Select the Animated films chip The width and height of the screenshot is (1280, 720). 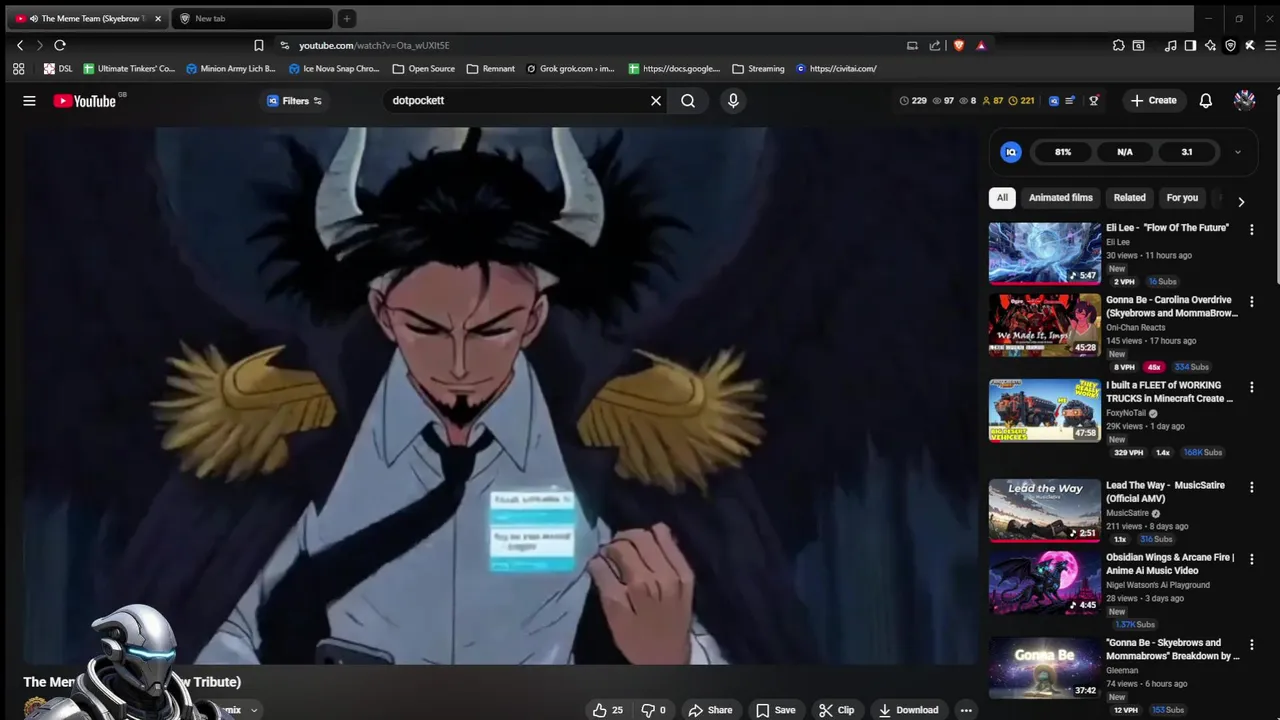1061,197
